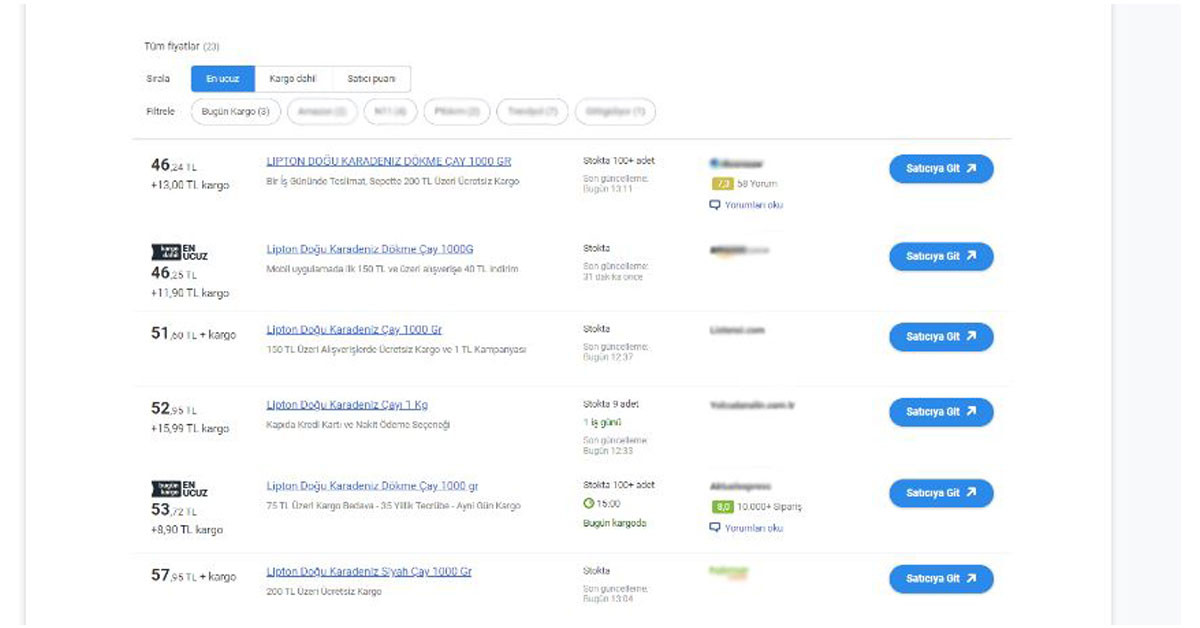
Task: Go to seller of the 51,60 TL offer
Action: pos(941,337)
